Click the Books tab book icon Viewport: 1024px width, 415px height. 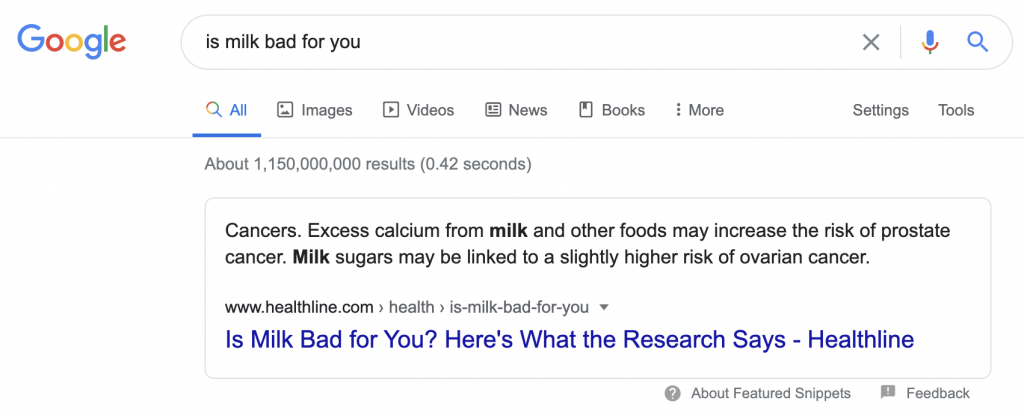587,110
